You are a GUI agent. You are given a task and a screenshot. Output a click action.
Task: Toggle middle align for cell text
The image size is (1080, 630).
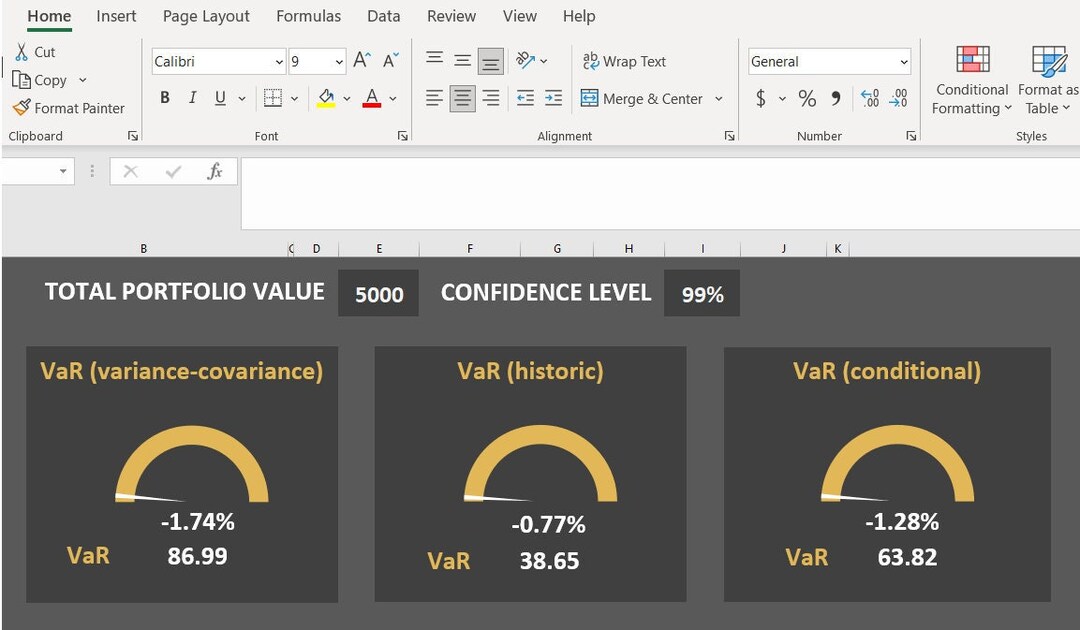coord(462,58)
